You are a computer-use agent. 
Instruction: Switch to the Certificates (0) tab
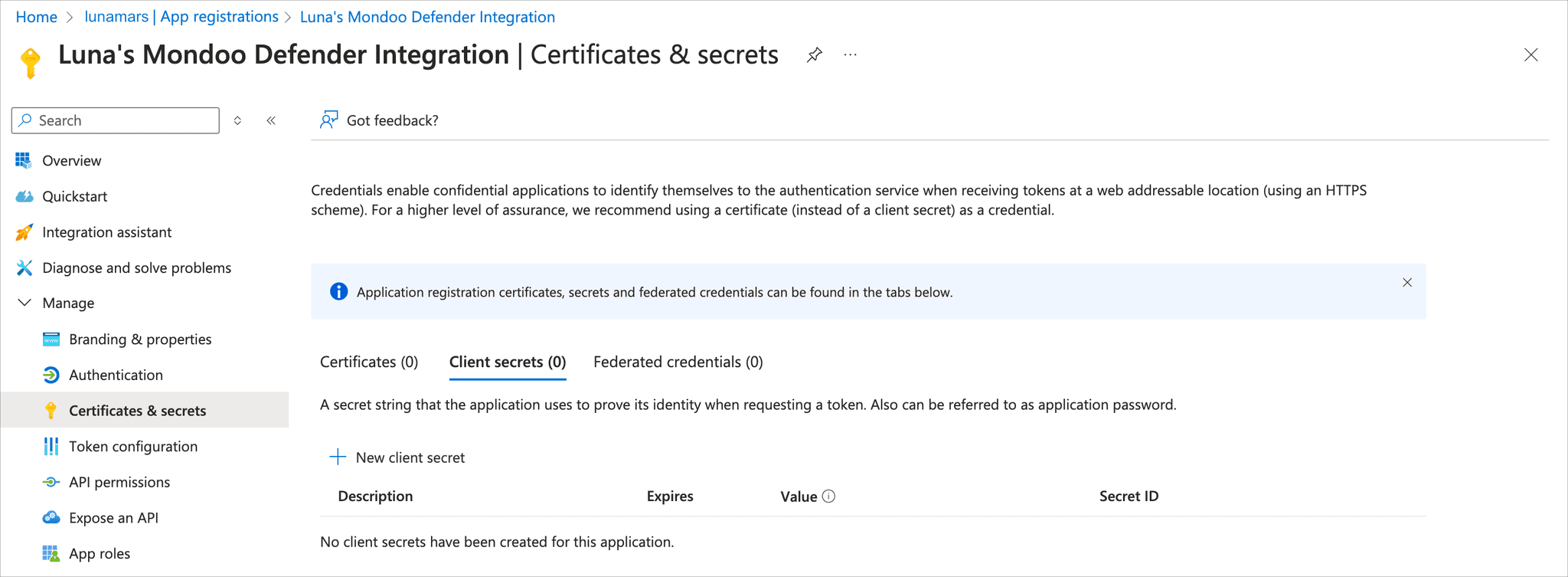click(369, 362)
